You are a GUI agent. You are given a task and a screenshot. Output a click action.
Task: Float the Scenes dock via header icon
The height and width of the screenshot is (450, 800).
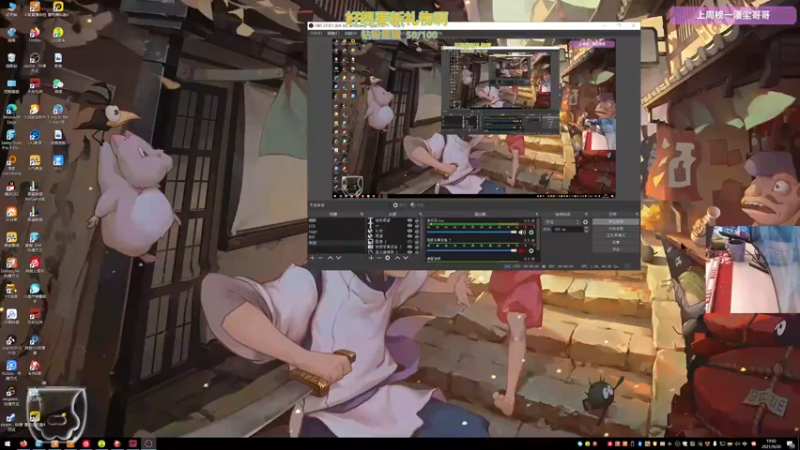[362, 214]
